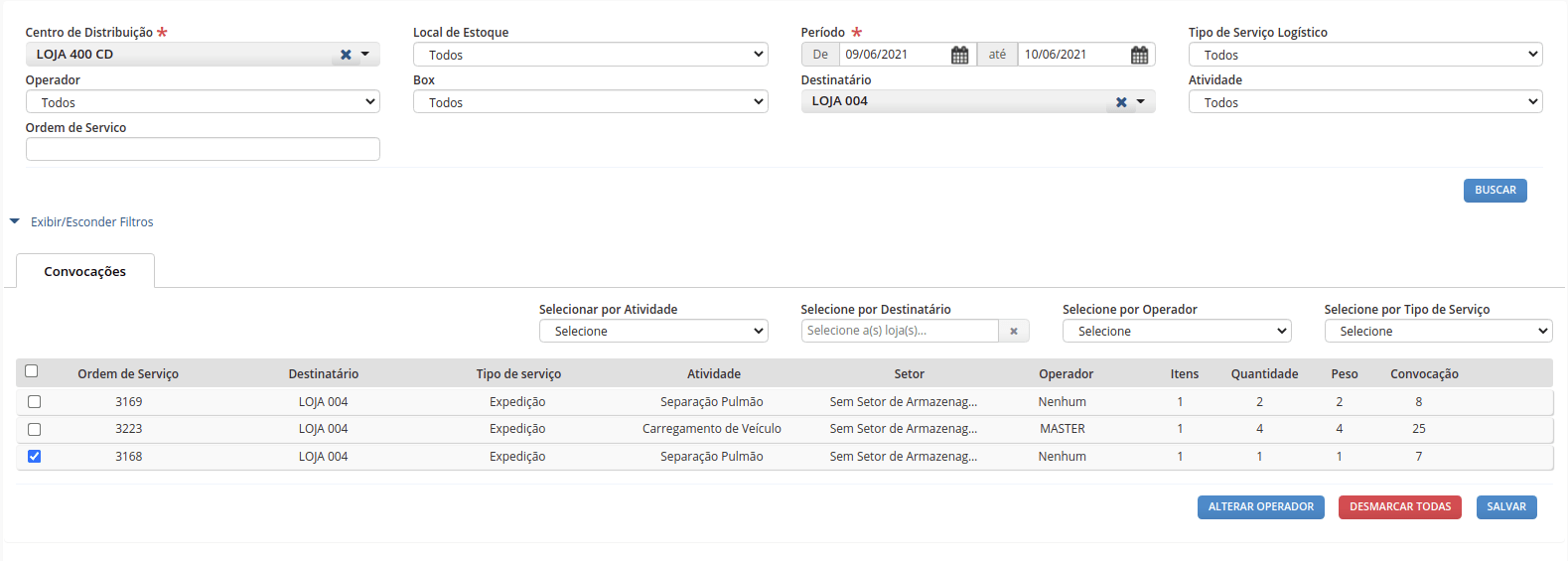Focus the Ordem de Servico input field
1568x561 pixels.
203,149
